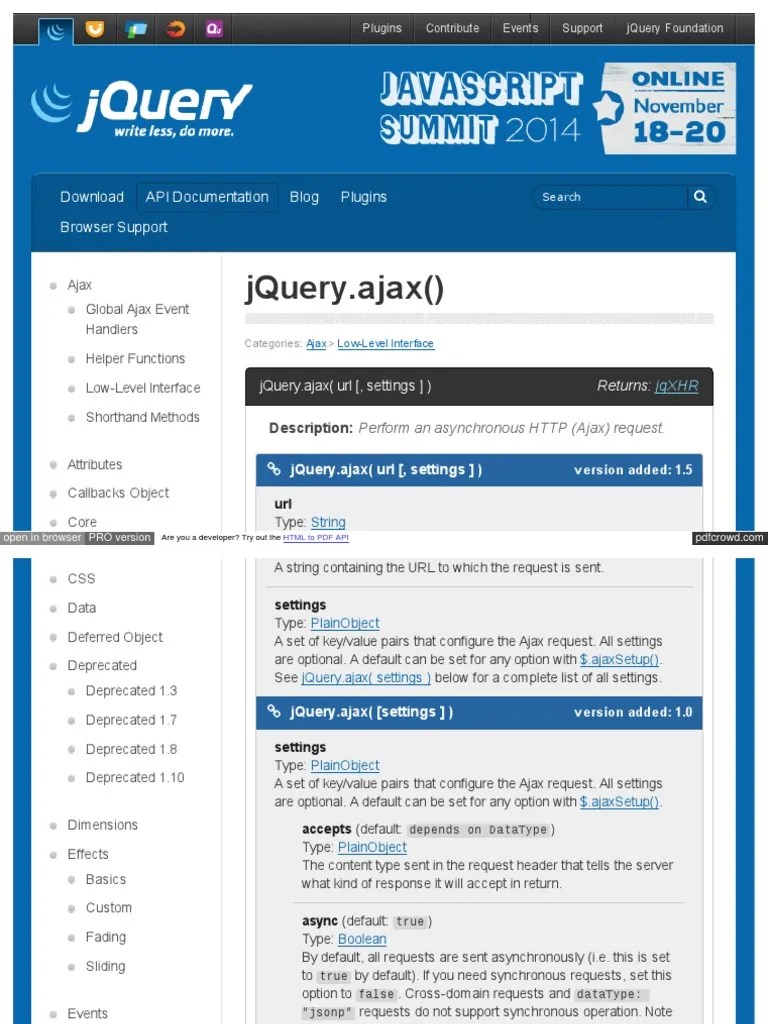Open jQuery Foundation in the top bar
The width and height of the screenshot is (768, 1024).
(675, 28)
